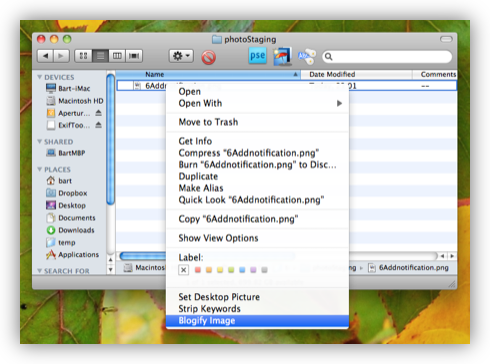Viewport: 490px width, 364px height.
Task: Open temp folder in sidebar
Action: 61,242
